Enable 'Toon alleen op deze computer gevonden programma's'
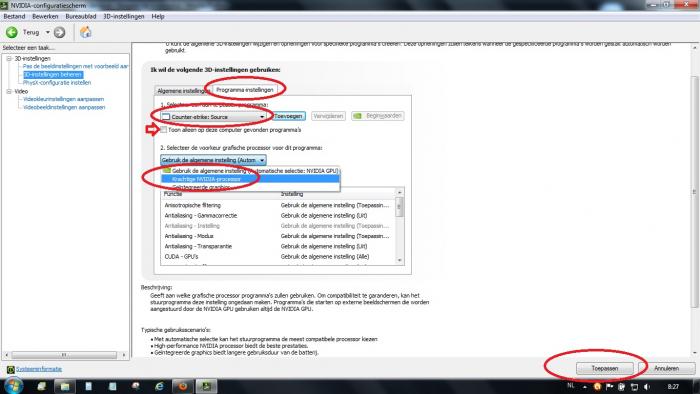 coord(164,130)
